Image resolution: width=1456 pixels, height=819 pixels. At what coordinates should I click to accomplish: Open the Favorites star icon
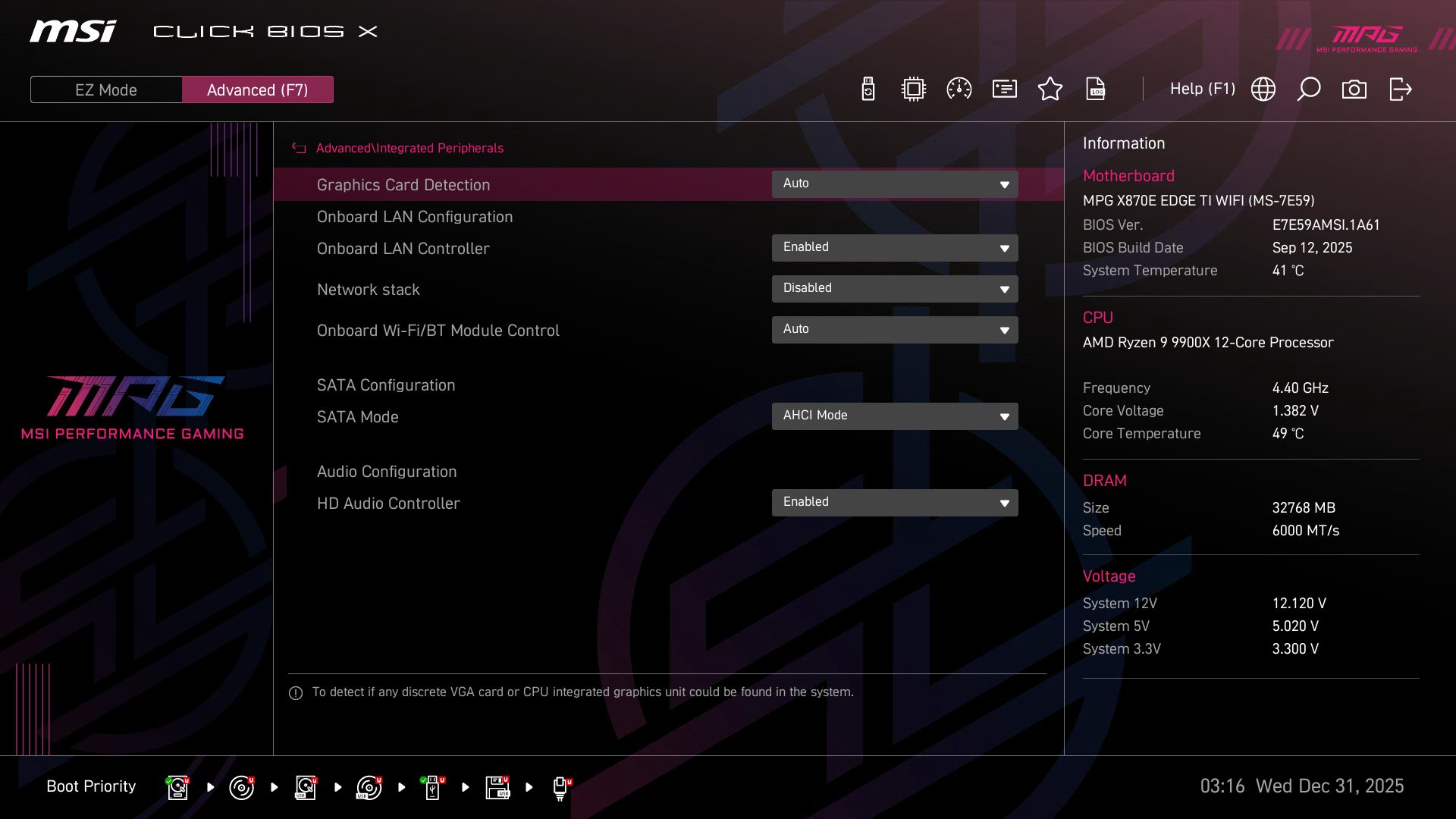click(1050, 89)
